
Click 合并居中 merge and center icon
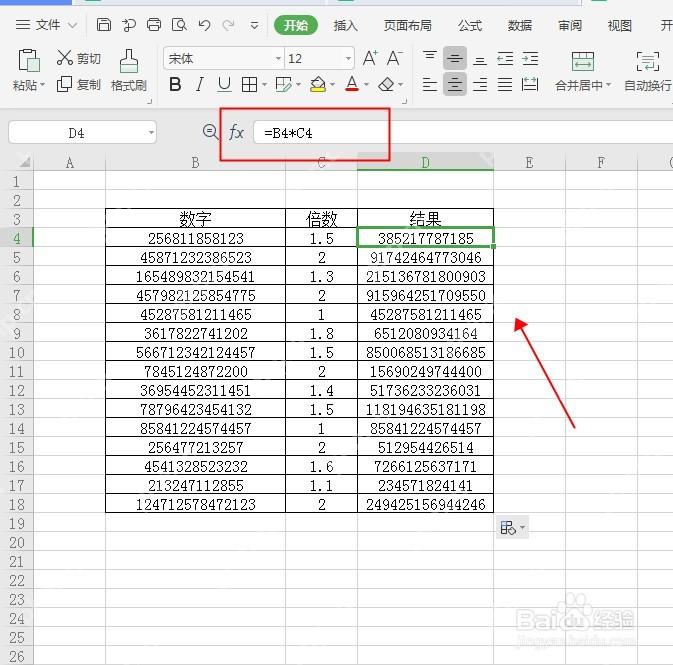click(582, 61)
